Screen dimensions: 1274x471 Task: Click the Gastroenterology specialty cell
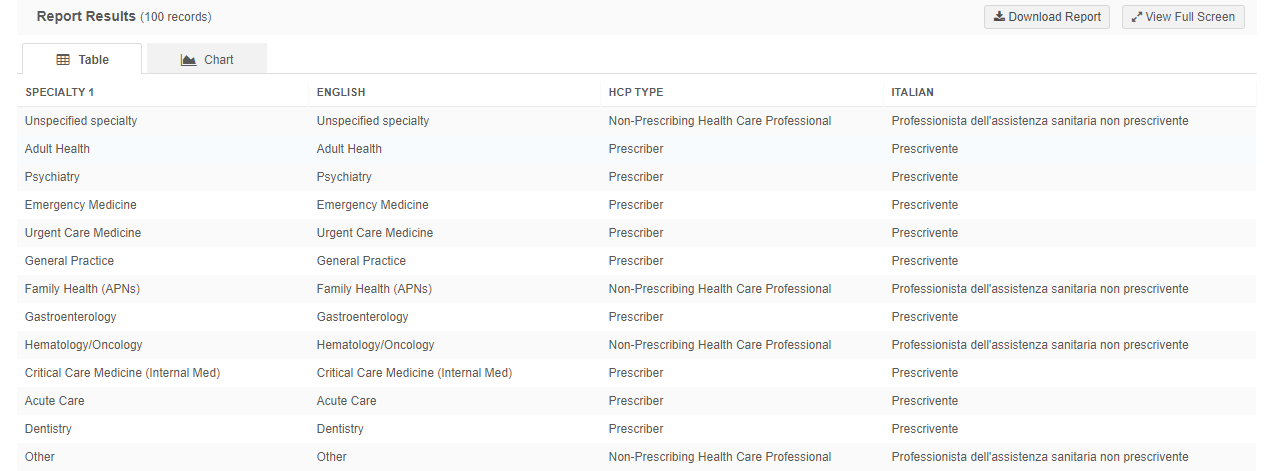coord(71,317)
